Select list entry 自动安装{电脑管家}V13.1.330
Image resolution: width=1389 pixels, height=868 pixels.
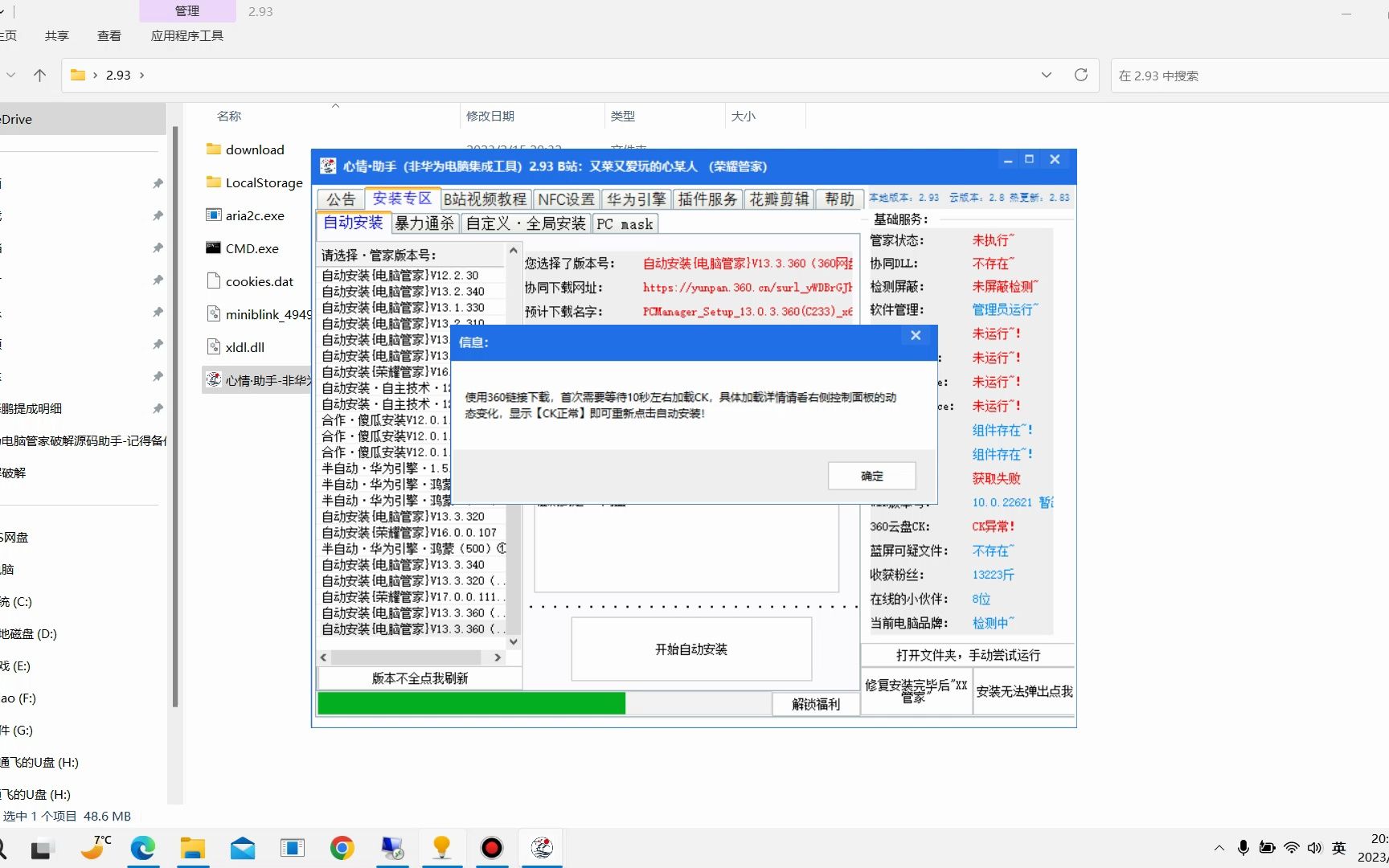[x=413, y=307]
